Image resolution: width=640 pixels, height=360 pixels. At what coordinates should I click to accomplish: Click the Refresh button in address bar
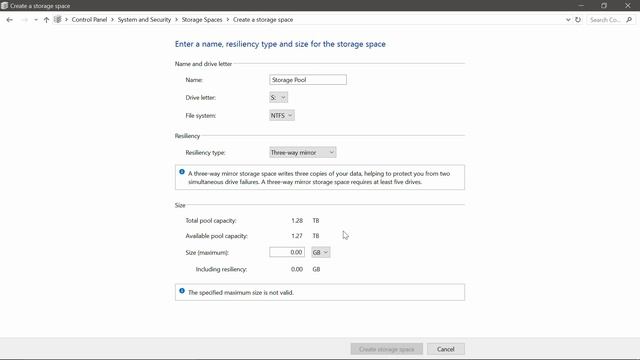pos(578,20)
